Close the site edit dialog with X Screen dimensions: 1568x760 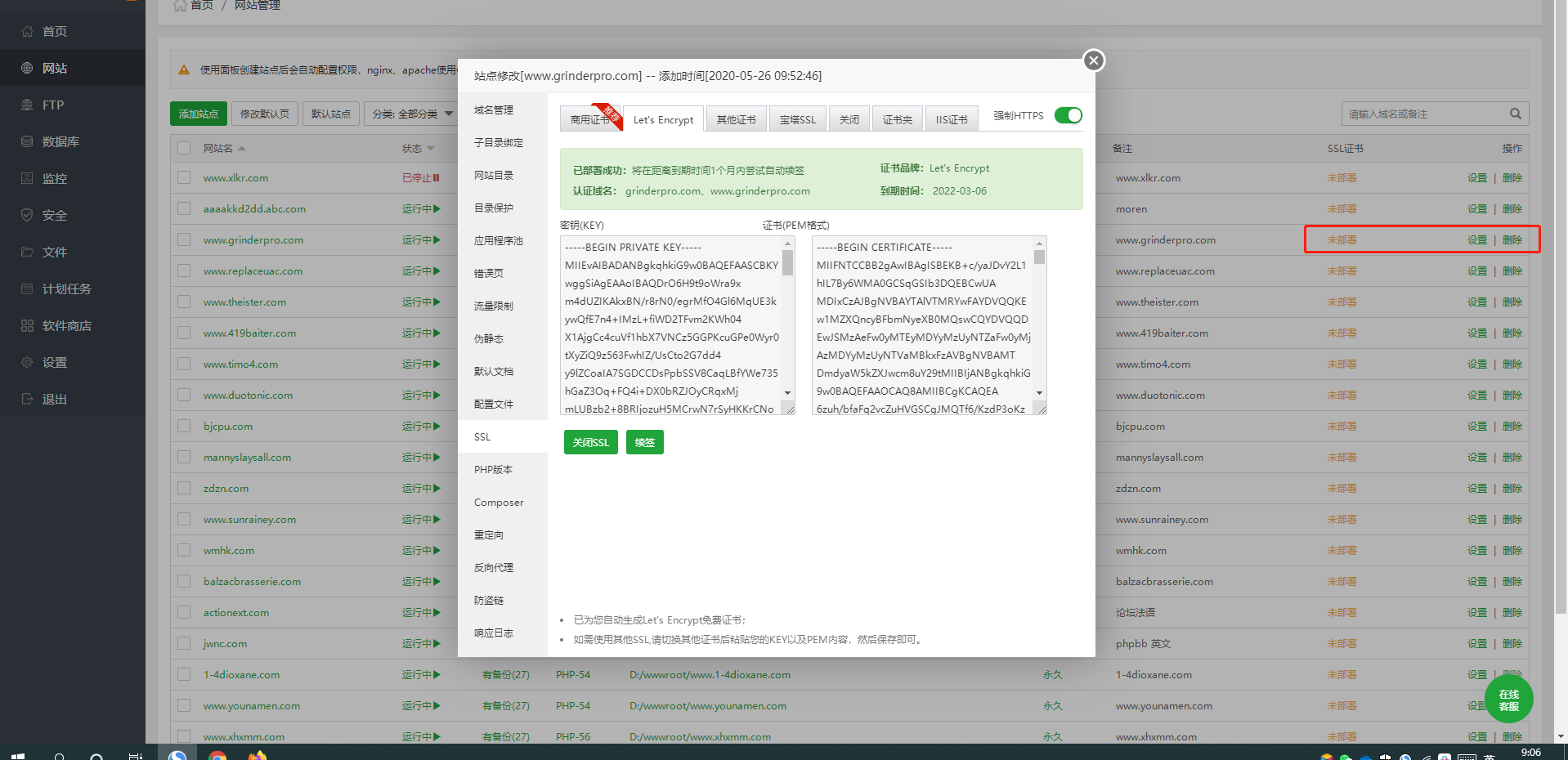click(x=1094, y=60)
